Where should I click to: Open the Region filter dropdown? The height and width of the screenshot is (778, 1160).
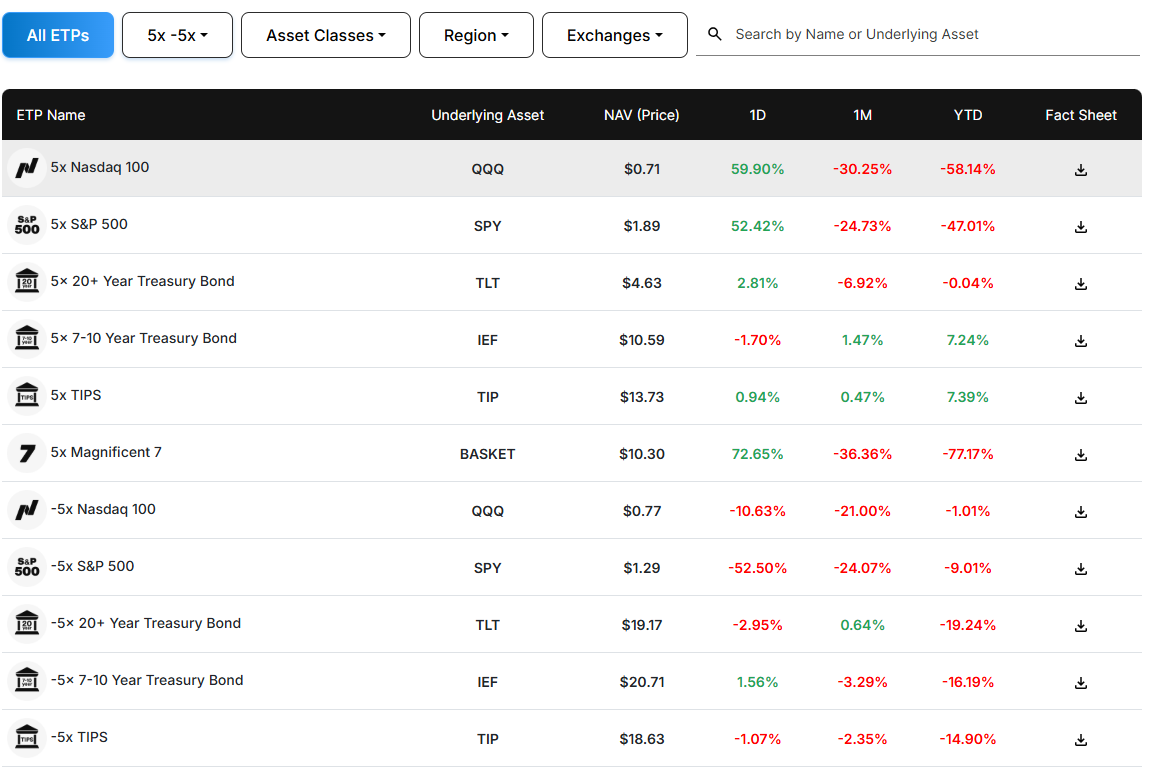476,35
